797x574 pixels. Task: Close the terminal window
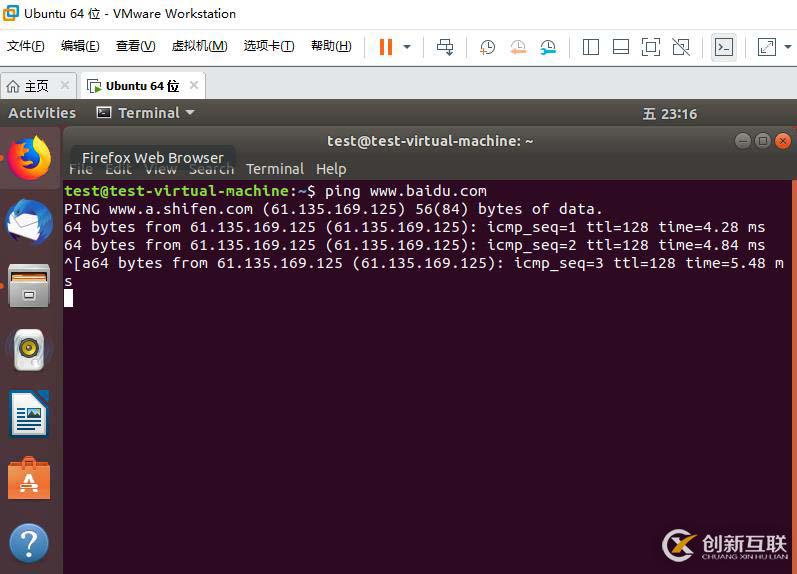point(783,141)
